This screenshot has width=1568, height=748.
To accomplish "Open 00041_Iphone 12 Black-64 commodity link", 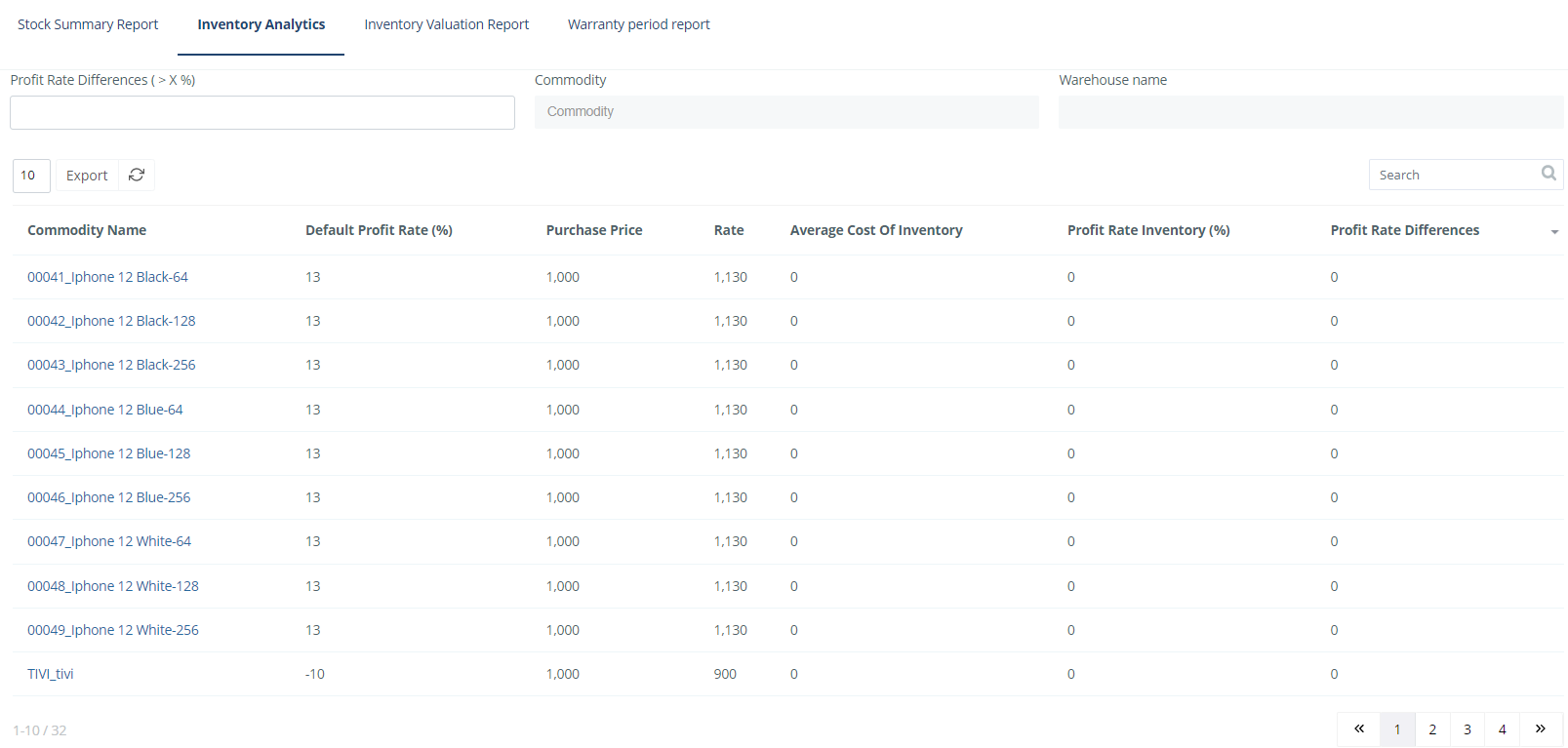I will [107, 277].
